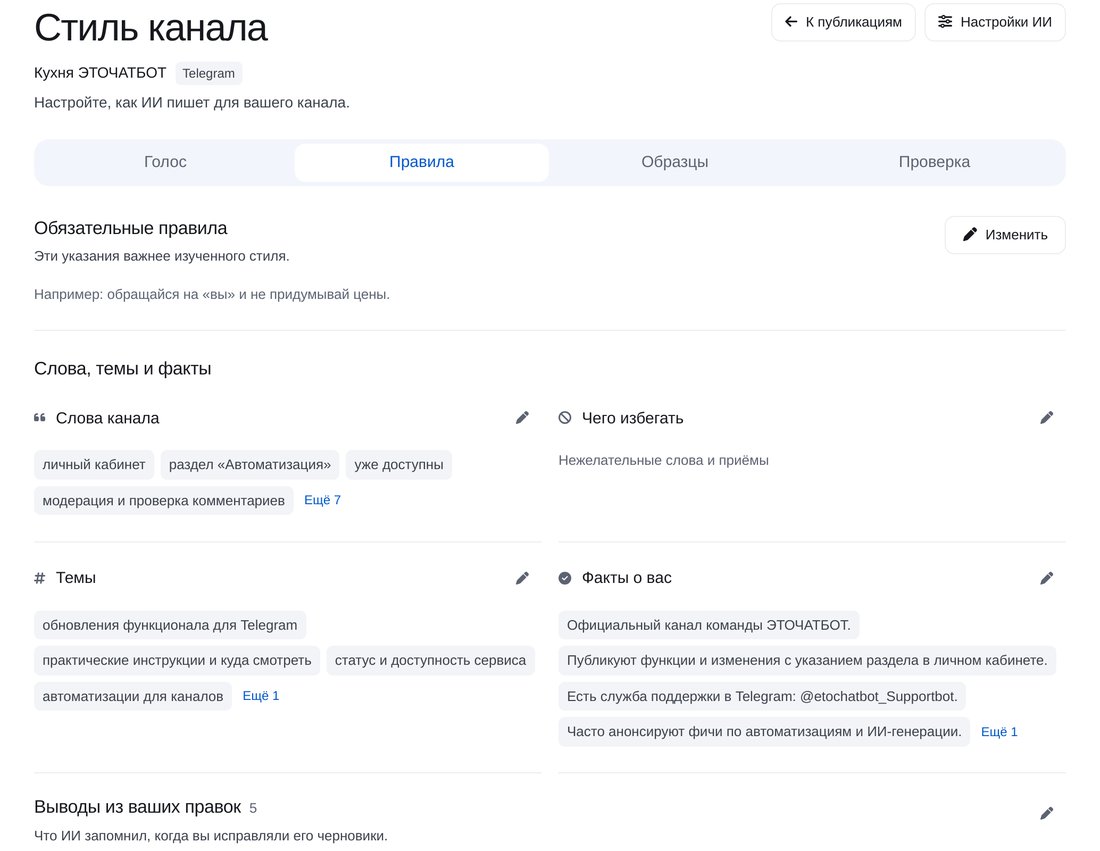This screenshot has width=1100, height=851.
Task: Switch to the «Голос» tab
Action: (x=165, y=162)
